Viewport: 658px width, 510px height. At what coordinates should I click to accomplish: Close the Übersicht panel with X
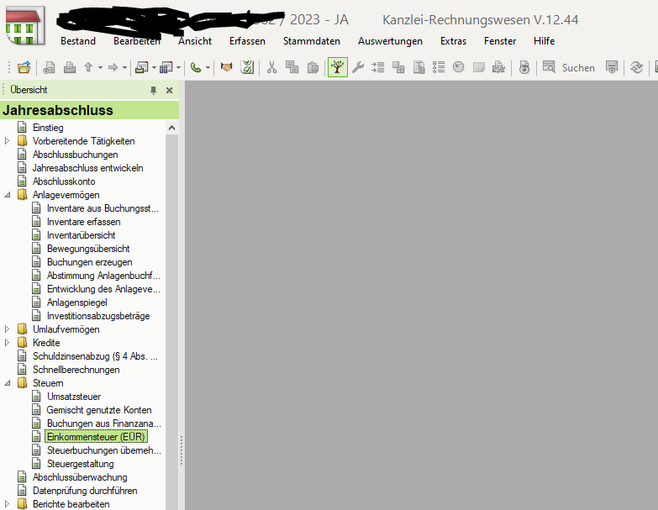point(169,90)
